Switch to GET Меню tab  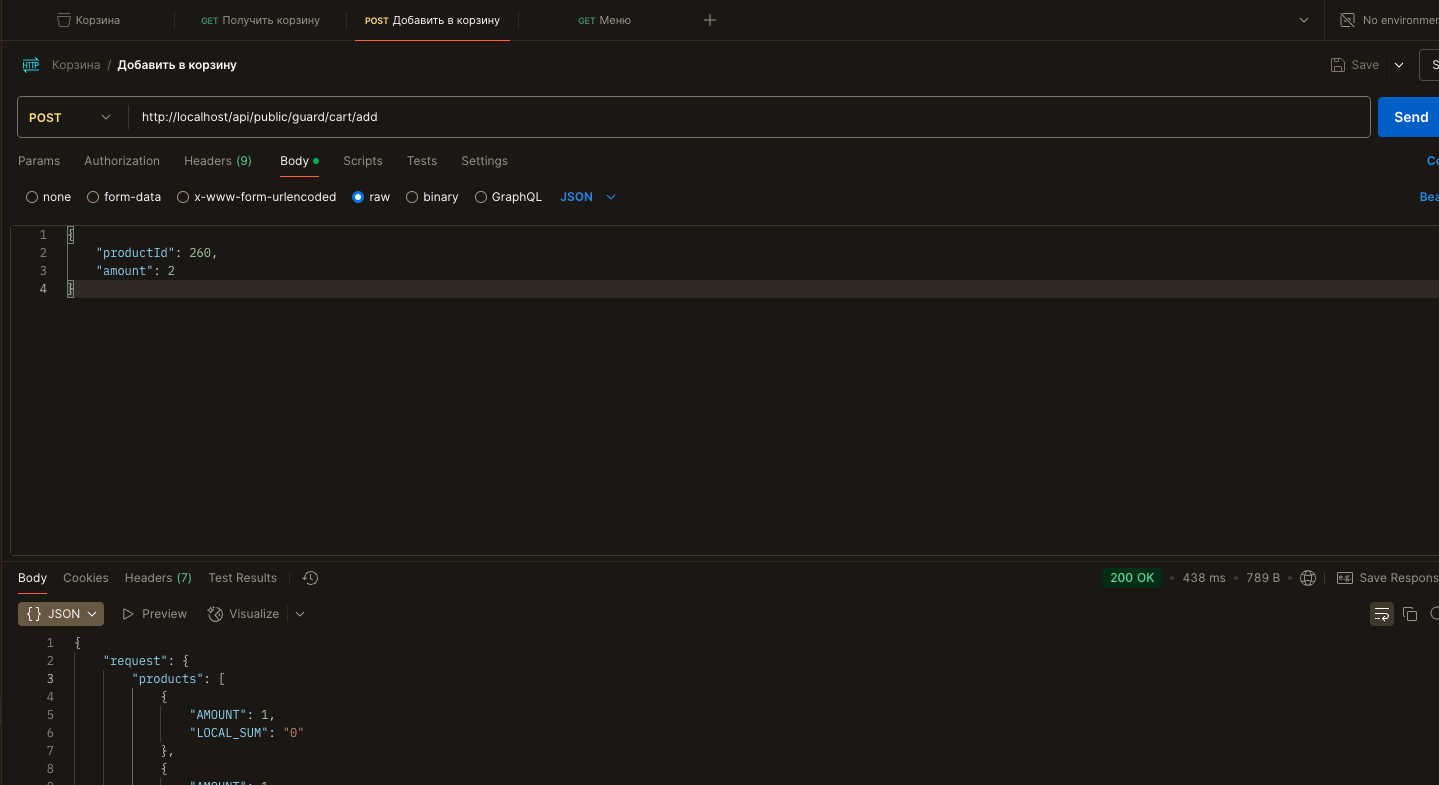coord(604,20)
